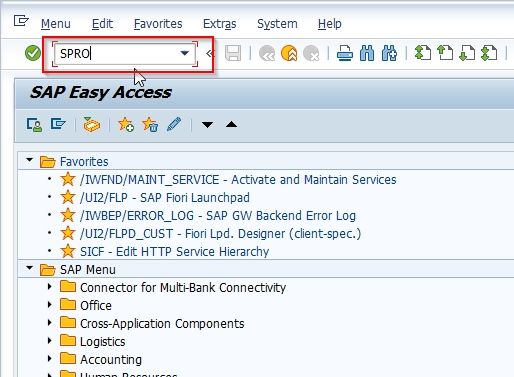Screen dimensions: 514x377
Task: Select the Accounting folder label
Action: point(111,360)
